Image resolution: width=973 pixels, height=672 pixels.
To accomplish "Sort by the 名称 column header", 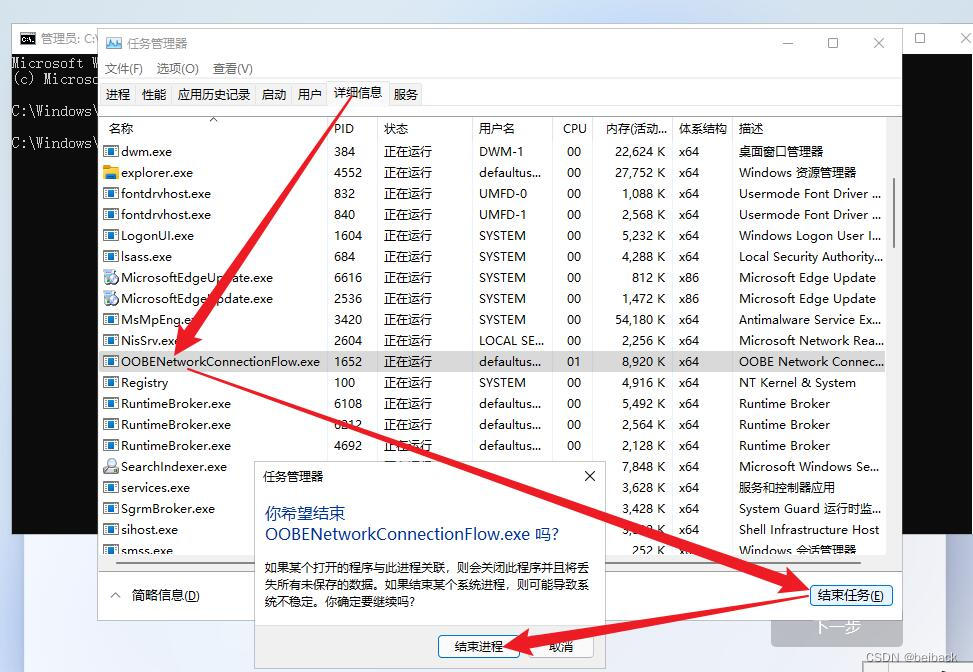I will click(213, 128).
